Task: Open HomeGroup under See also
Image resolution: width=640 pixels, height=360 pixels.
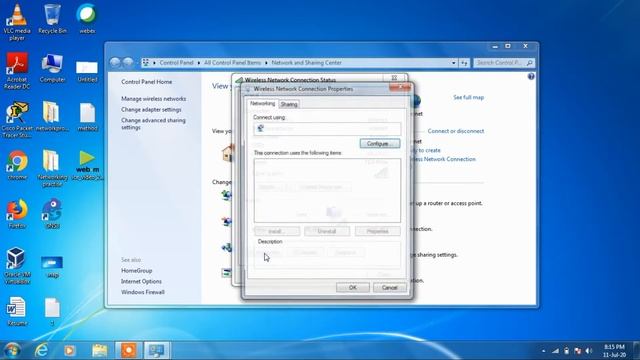Action: pyautogui.click(x=136, y=271)
